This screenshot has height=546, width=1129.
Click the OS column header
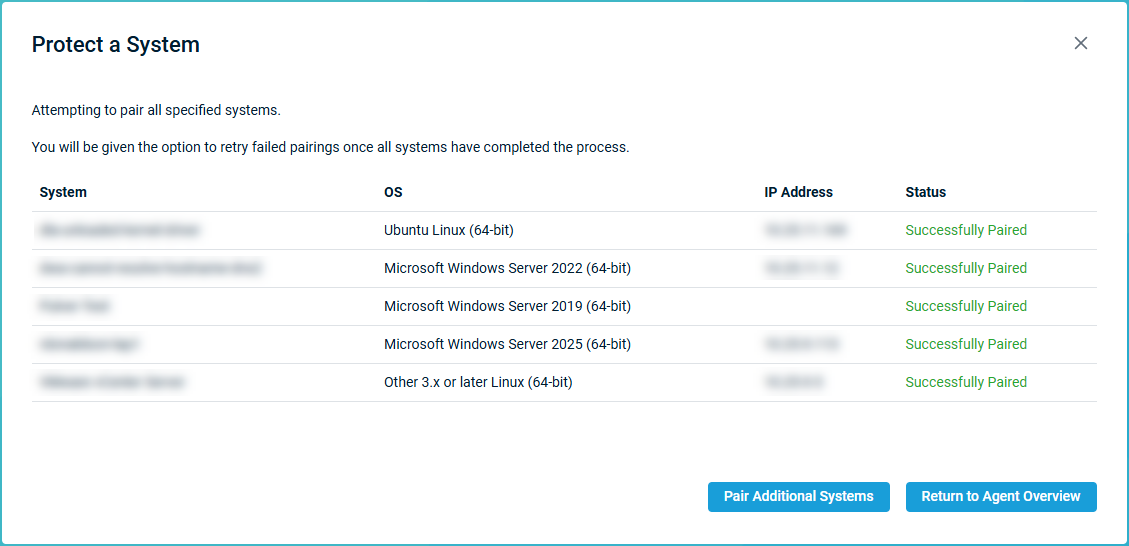[x=393, y=192]
